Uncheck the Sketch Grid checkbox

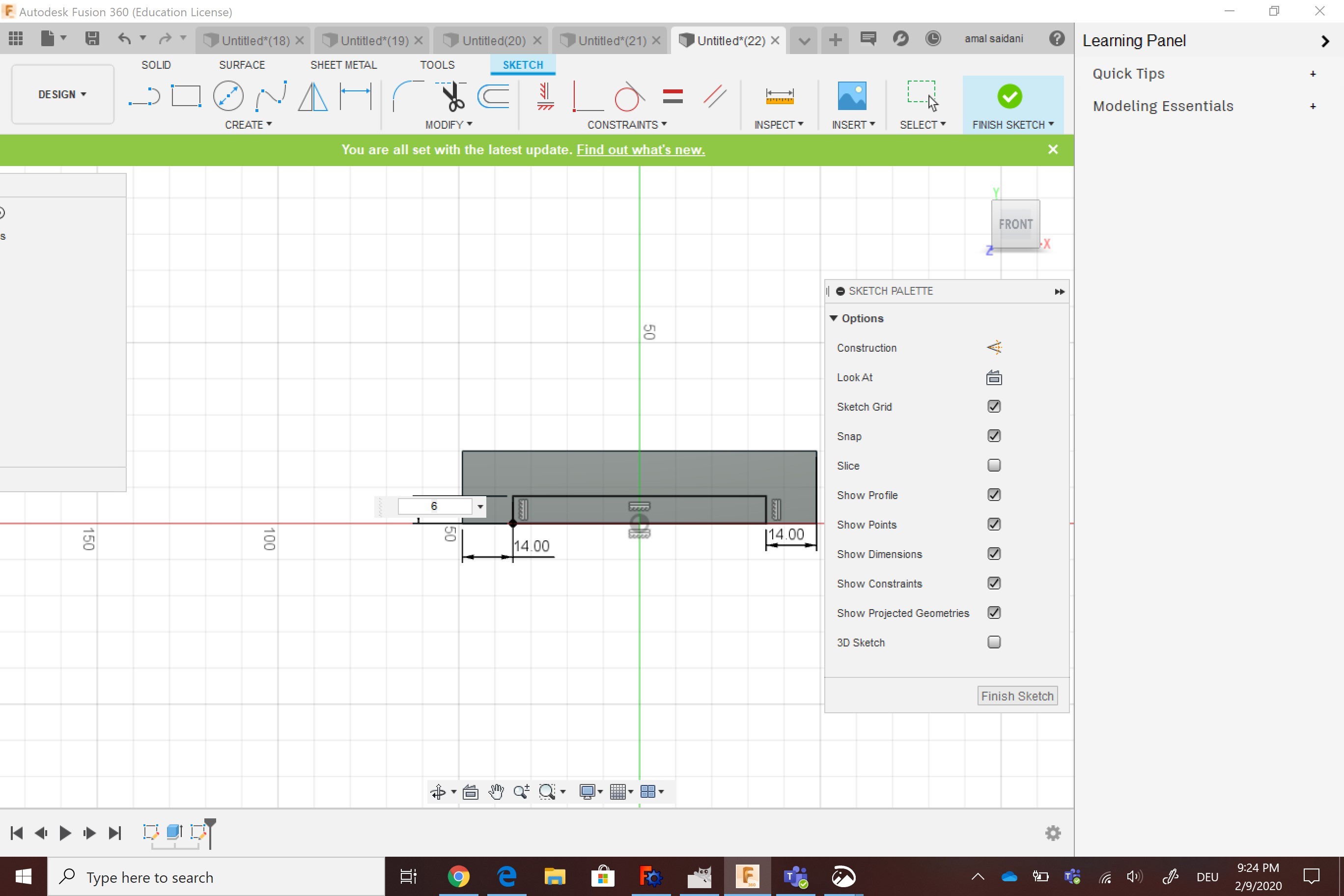tap(994, 406)
